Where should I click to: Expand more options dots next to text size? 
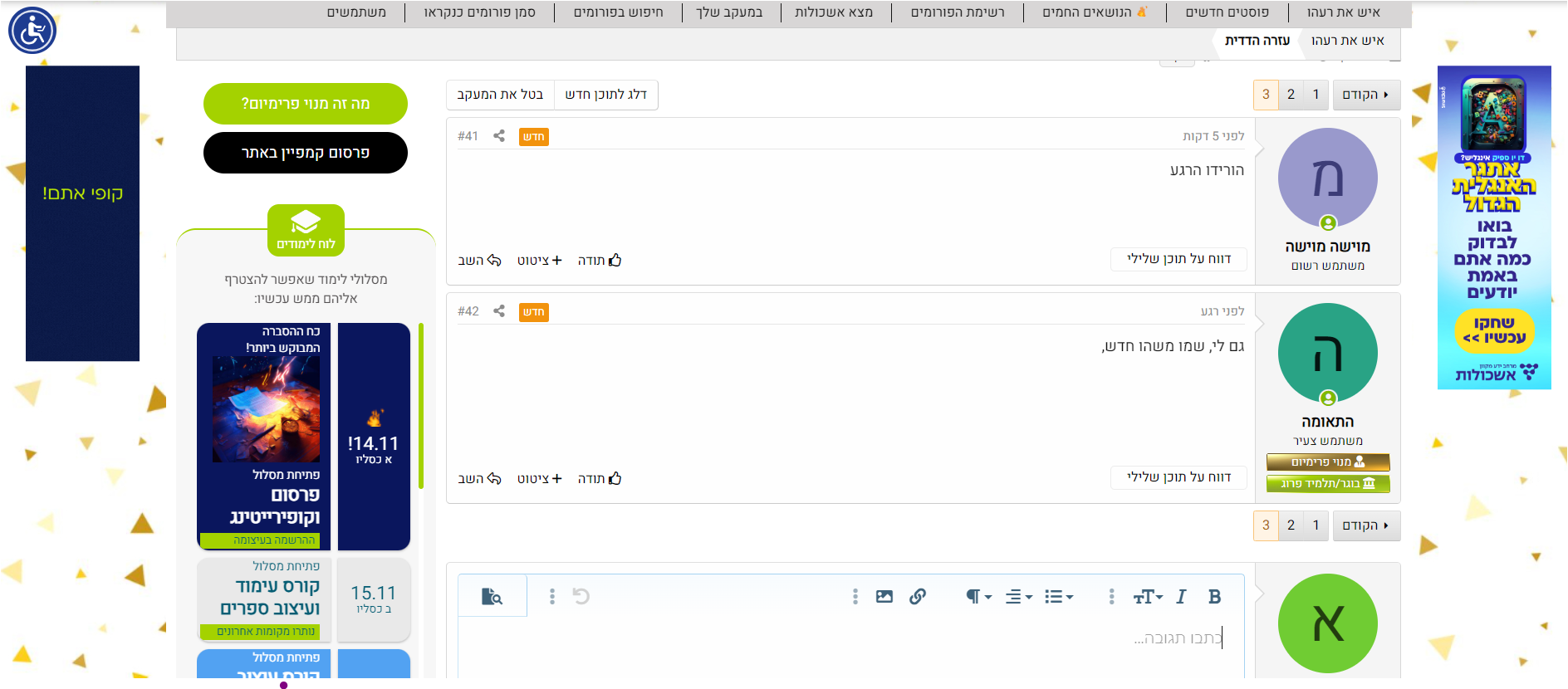tap(1111, 596)
